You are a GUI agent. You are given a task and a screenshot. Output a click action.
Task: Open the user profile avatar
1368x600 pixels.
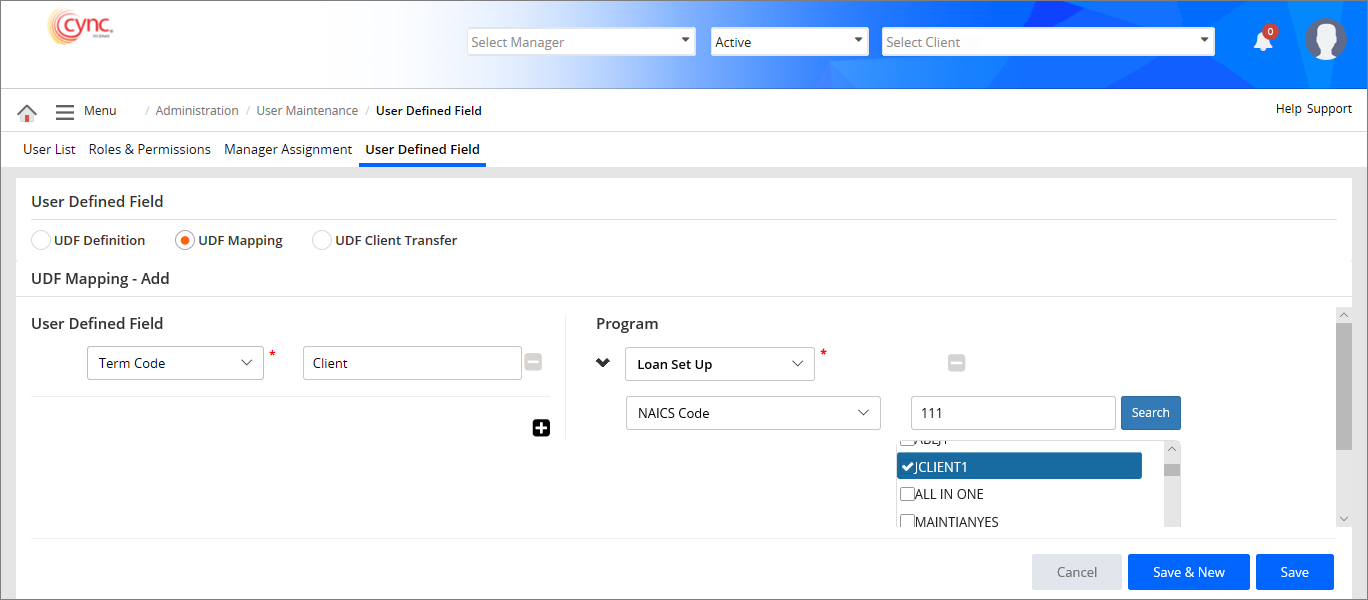pyautogui.click(x=1325, y=40)
